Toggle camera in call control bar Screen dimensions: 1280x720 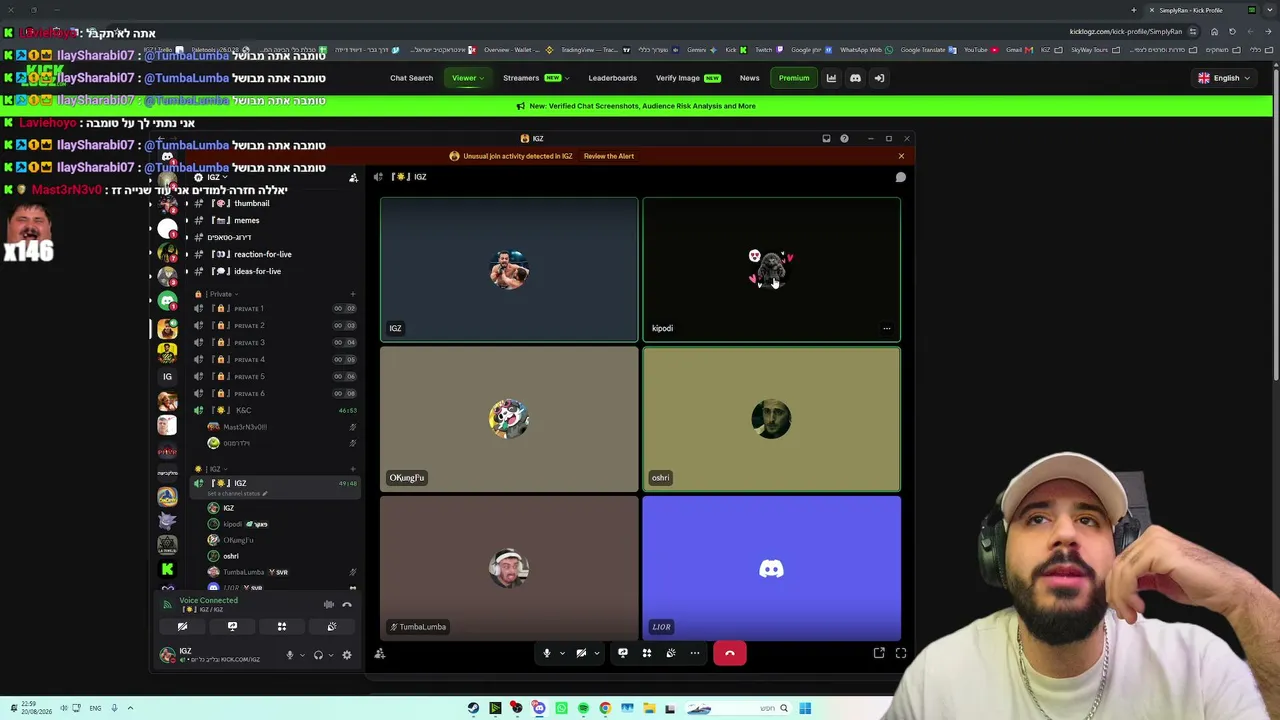tap(581, 653)
